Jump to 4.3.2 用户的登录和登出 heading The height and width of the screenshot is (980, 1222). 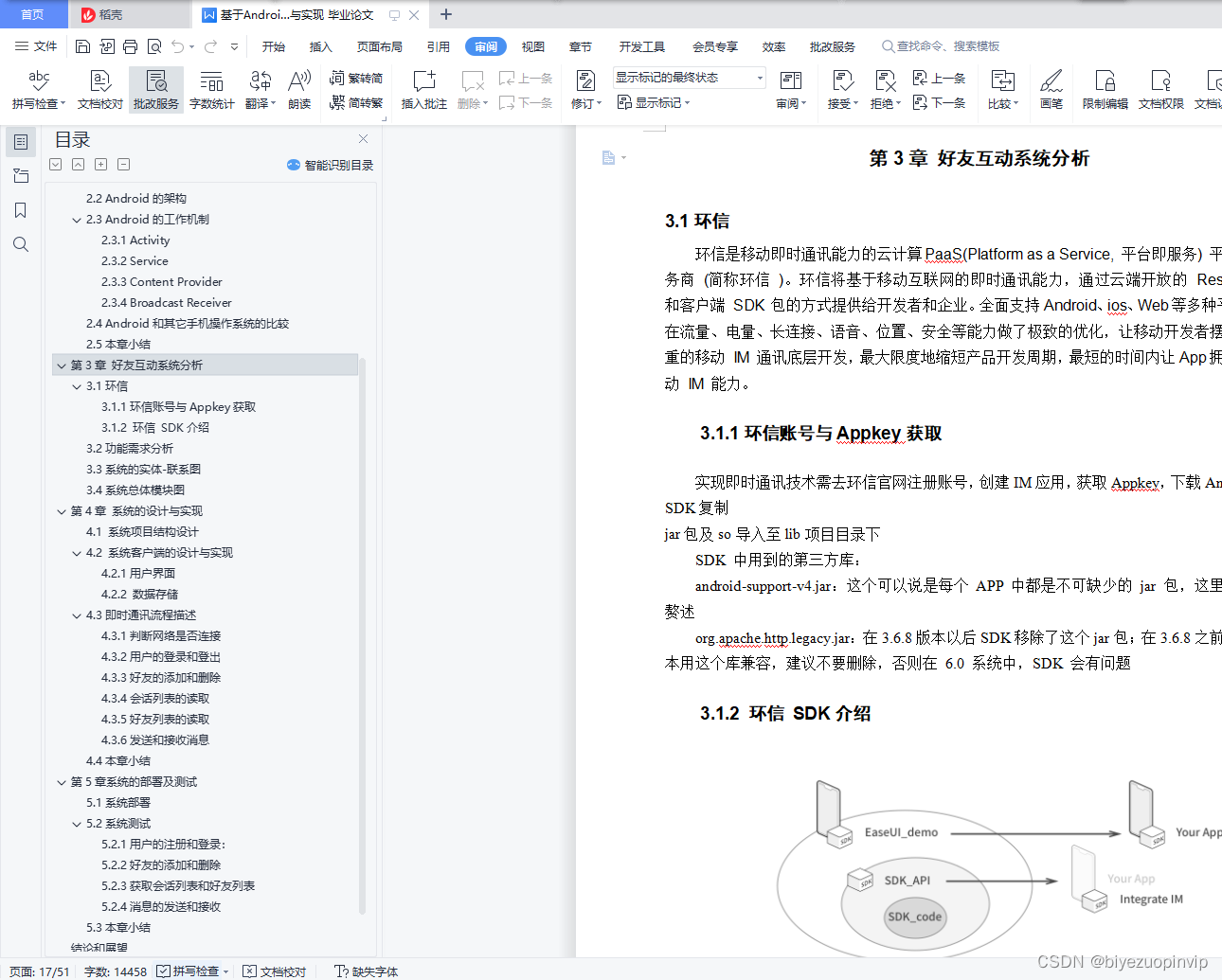point(161,657)
